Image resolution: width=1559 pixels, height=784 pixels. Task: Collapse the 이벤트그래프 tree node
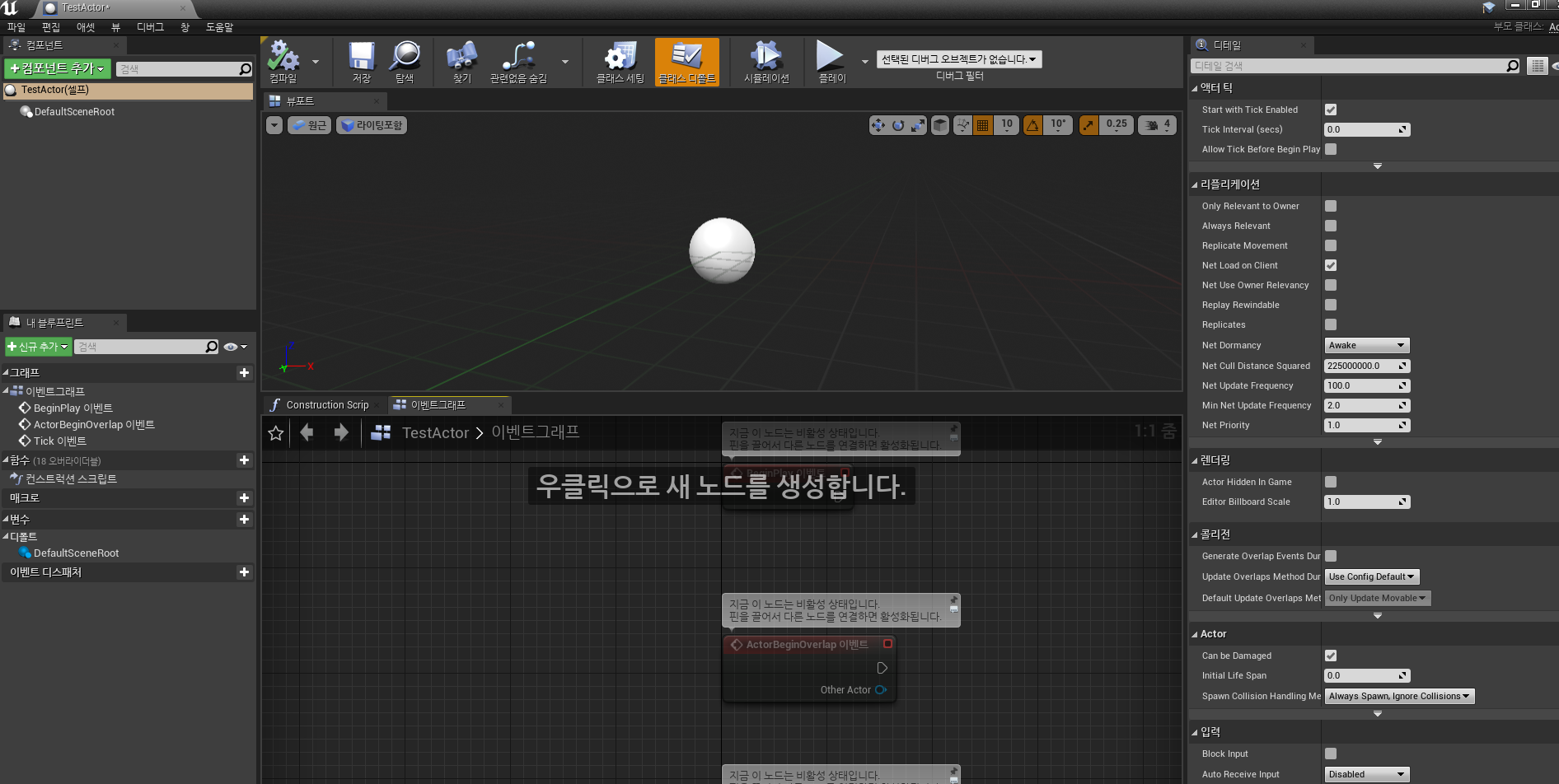point(5,391)
